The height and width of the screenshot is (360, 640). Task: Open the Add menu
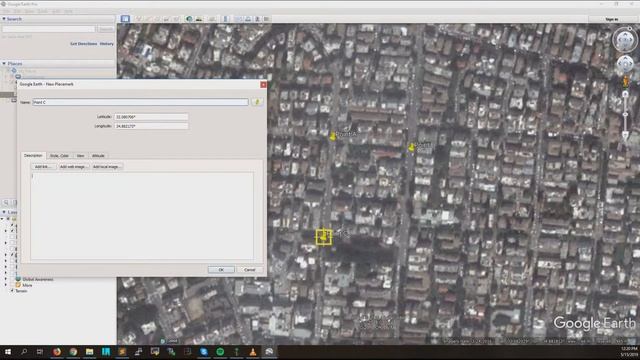point(56,11)
